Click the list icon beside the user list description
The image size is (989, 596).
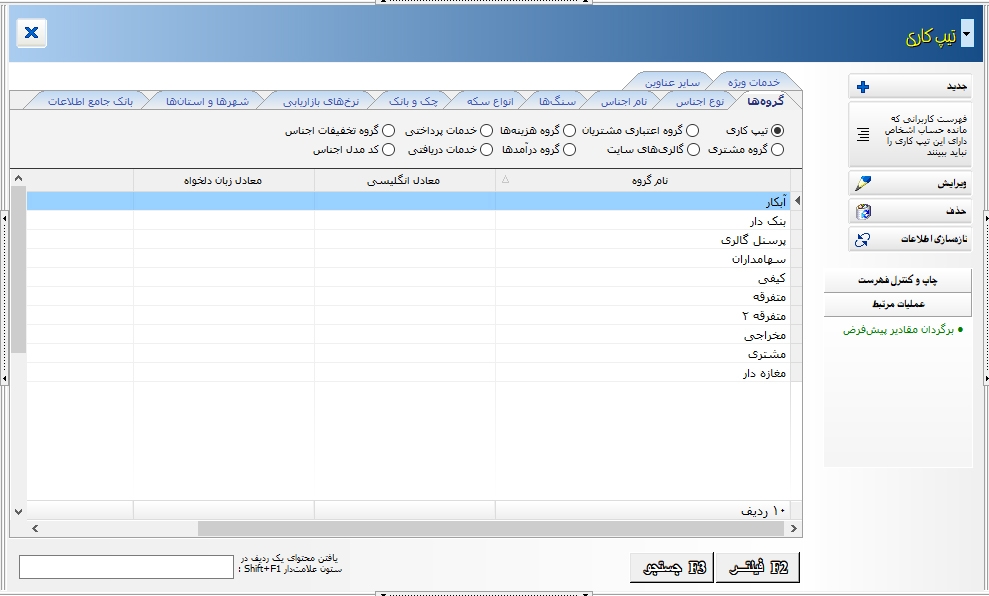pos(863,135)
